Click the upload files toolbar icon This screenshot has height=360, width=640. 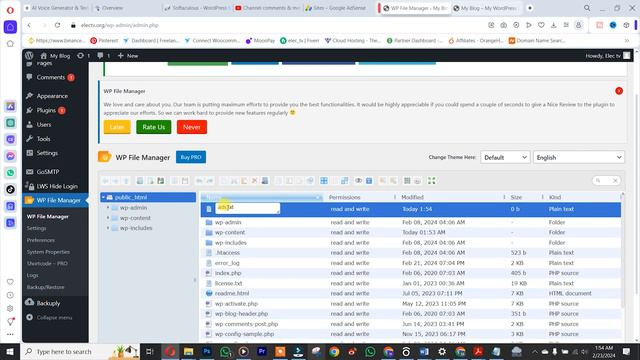160,180
